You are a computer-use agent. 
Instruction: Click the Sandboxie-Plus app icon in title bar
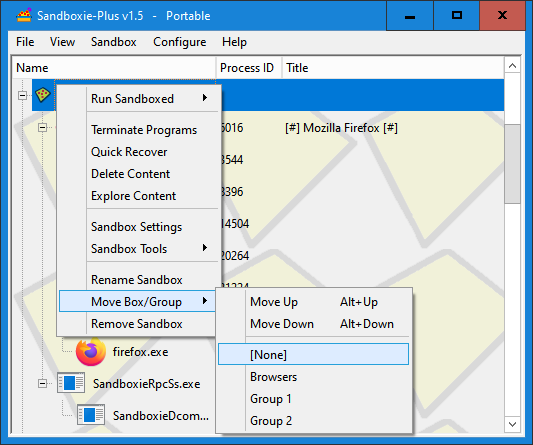point(24,15)
